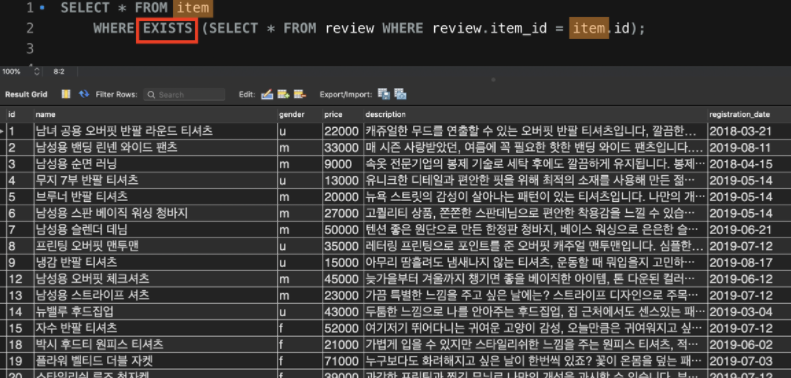Click the price cell 22000
This screenshot has height=378, width=791.
[343, 131]
